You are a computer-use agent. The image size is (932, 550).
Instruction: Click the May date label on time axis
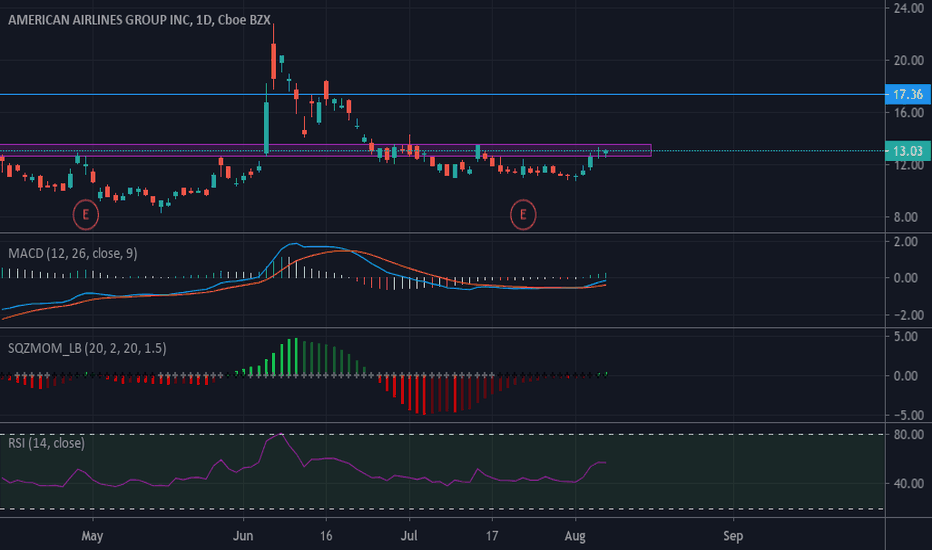tap(92, 536)
